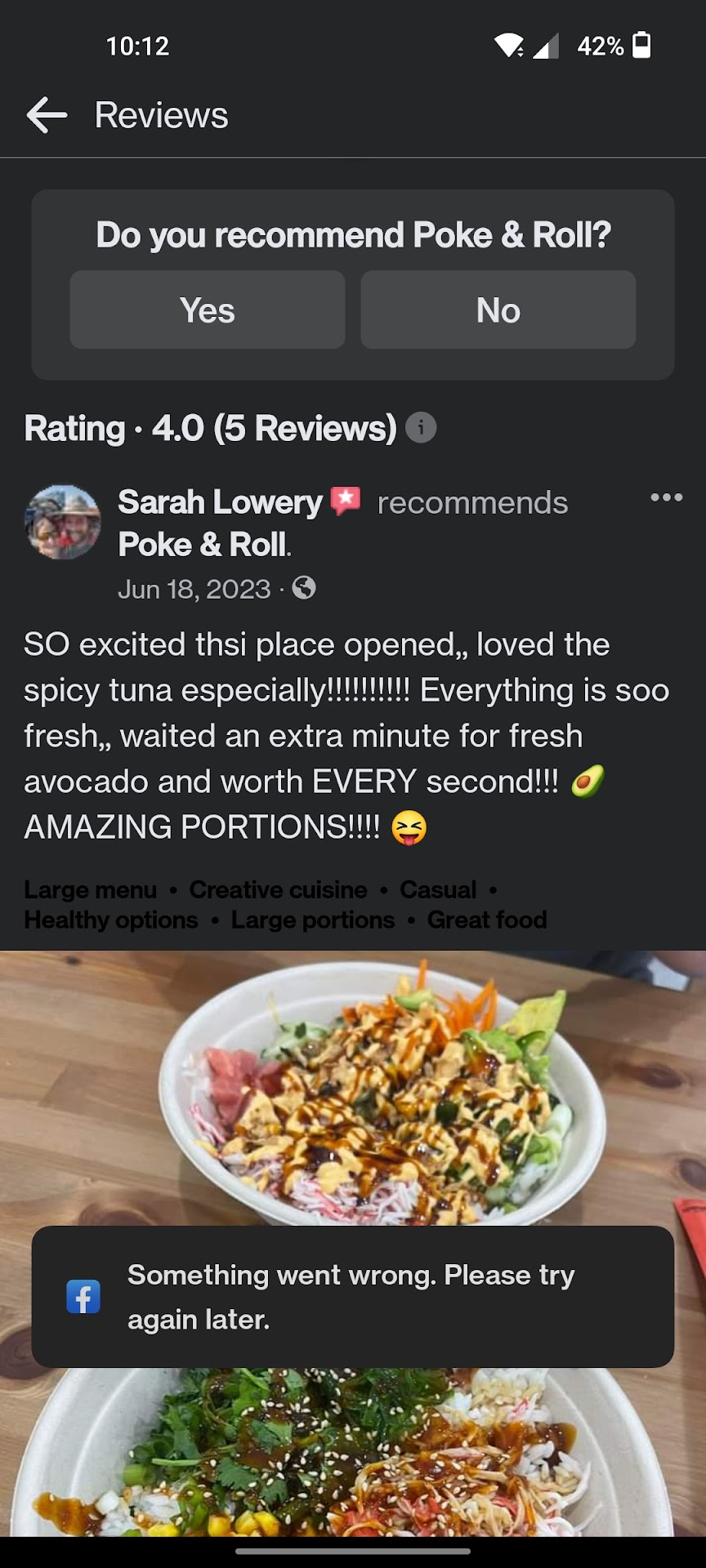Tap the Reviews page title
706x1568 pixels.
click(x=162, y=115)
